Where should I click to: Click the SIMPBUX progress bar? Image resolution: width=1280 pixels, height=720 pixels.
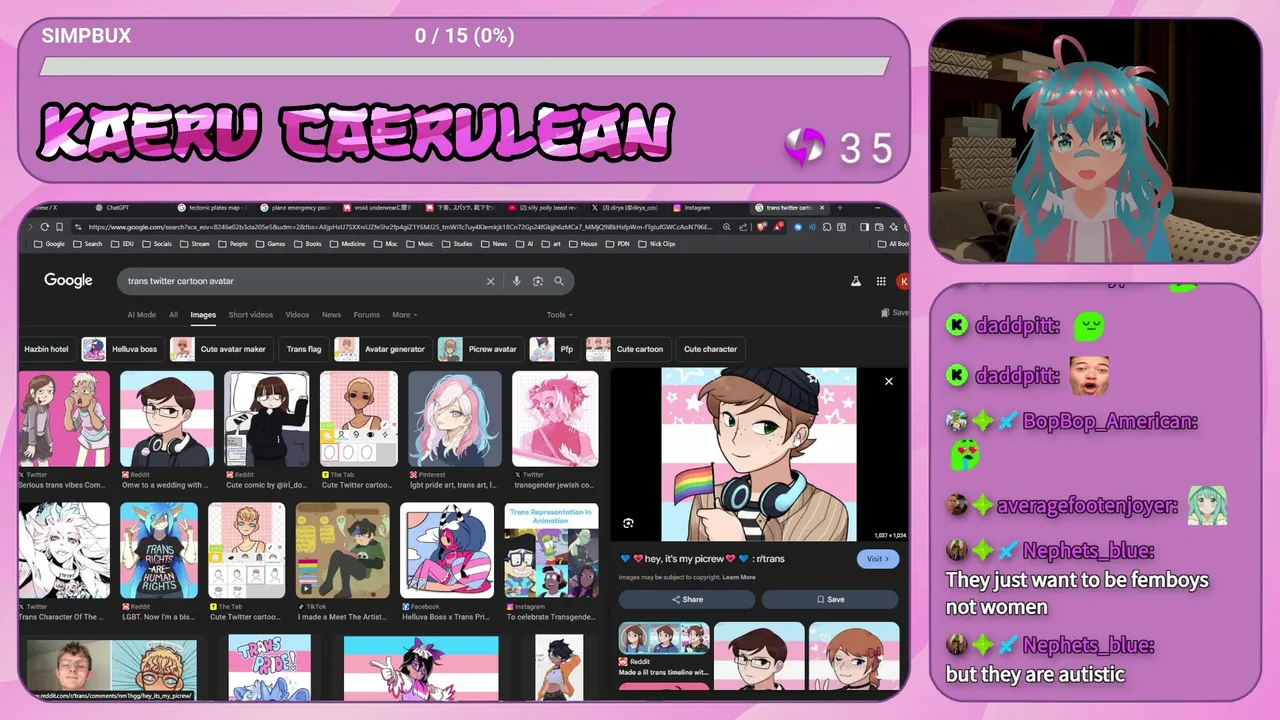click(x=465, y=66)
